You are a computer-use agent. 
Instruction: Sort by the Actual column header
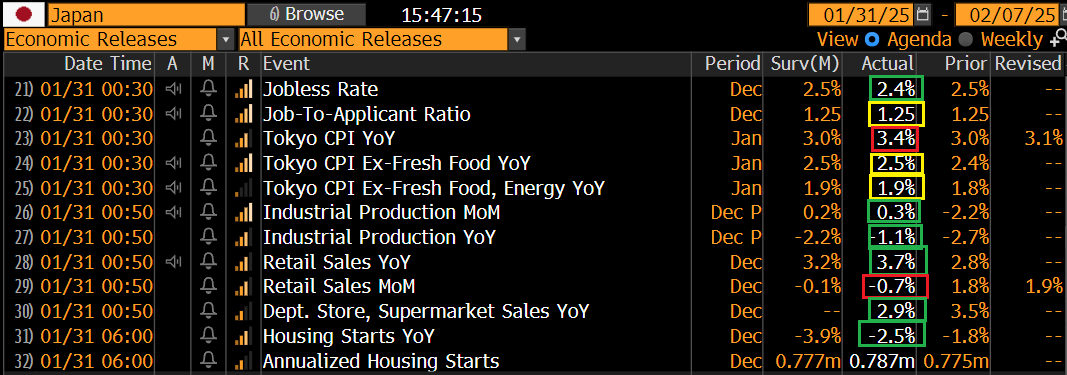click(887, 64)
